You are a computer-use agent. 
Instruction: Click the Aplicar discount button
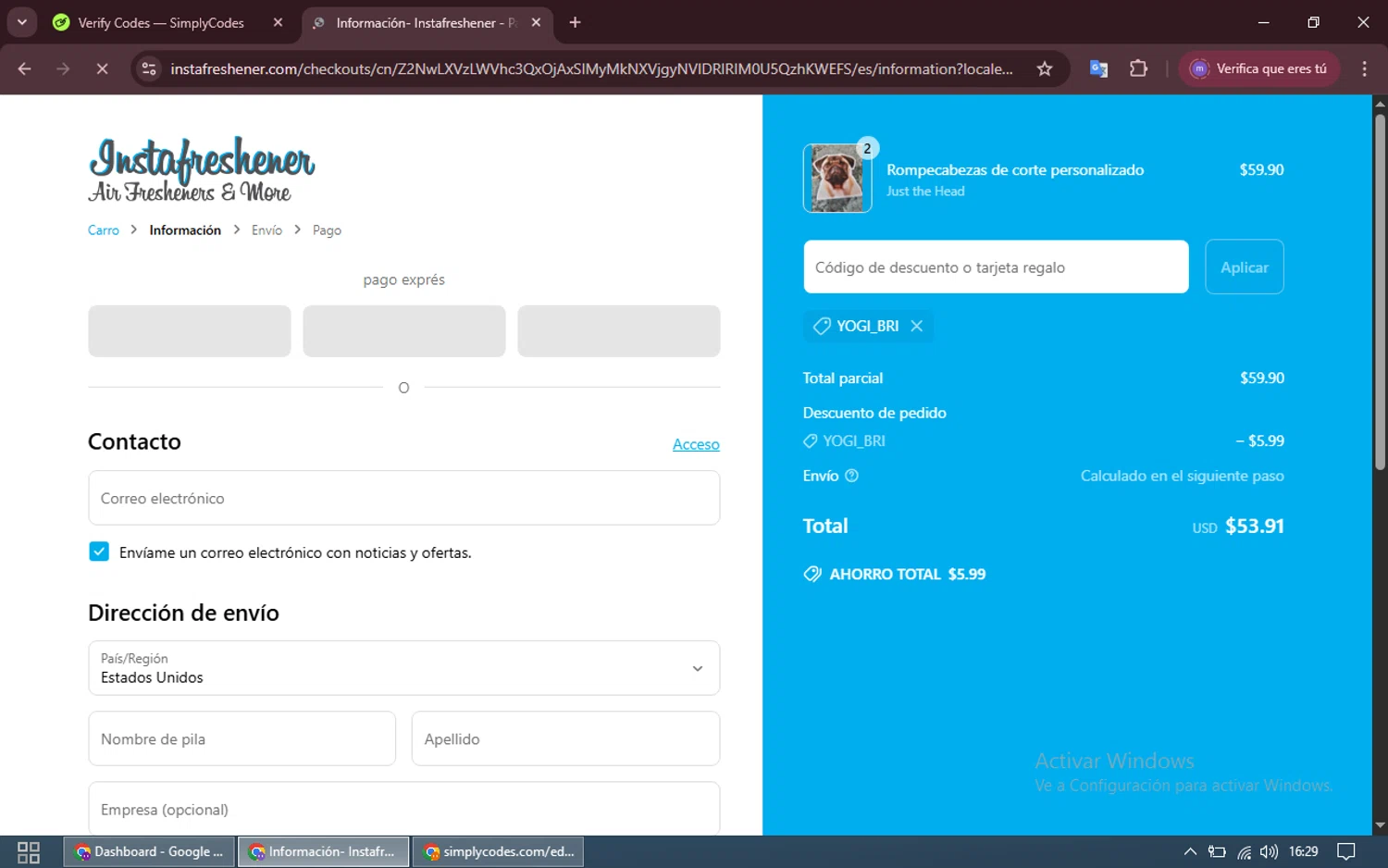(x=1245, y=267)
